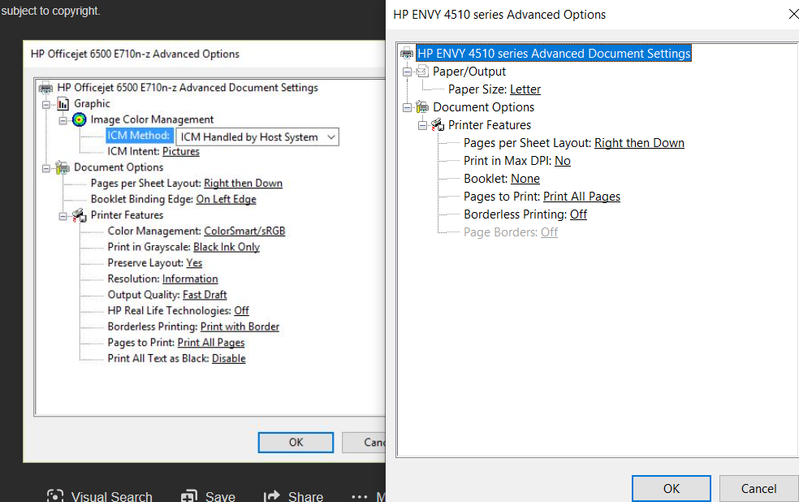
Task: Open the three-dot More menu
Action: (359, 496)
